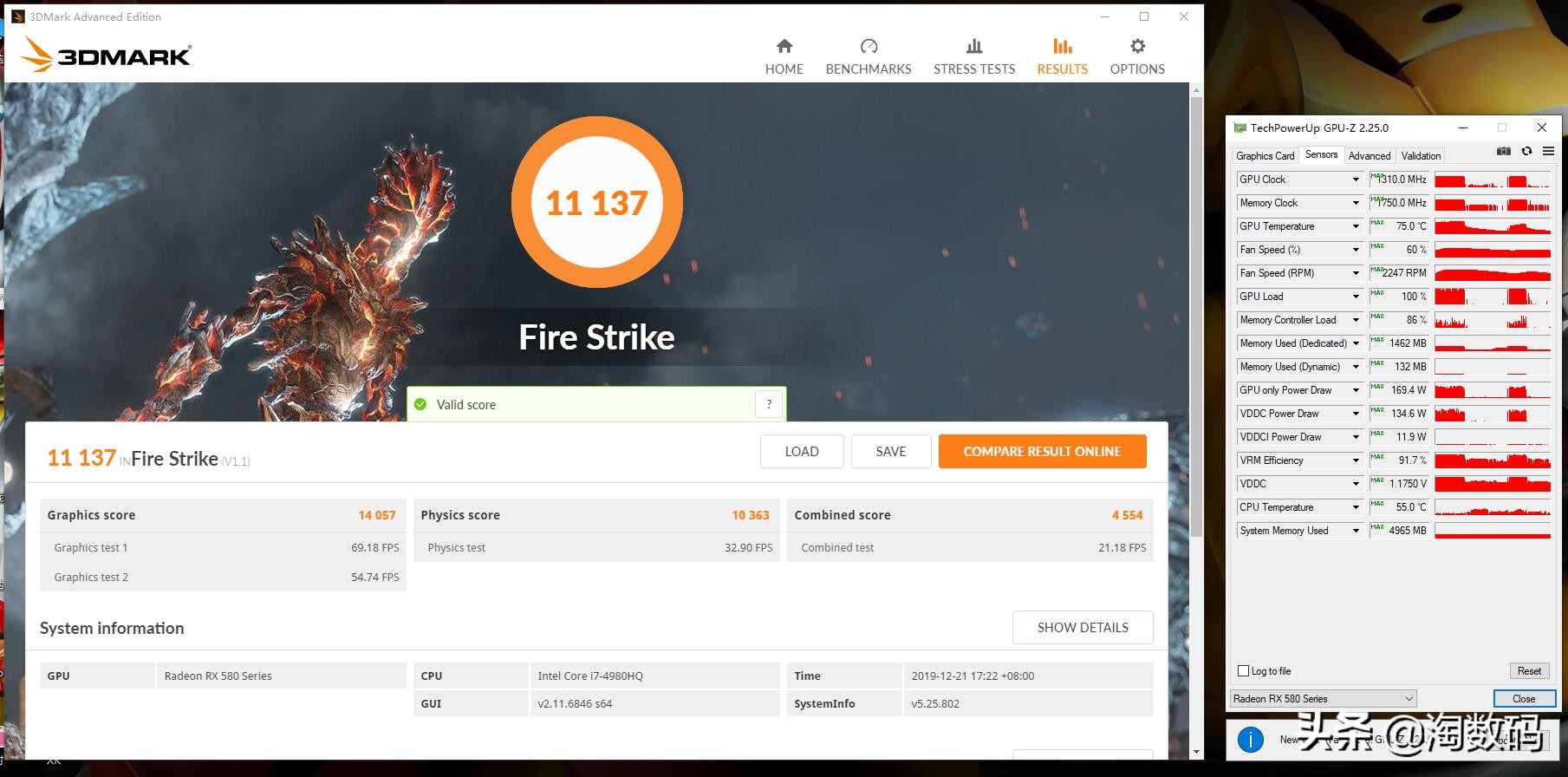Click the valid score help question mark

[x=769, y=404]
